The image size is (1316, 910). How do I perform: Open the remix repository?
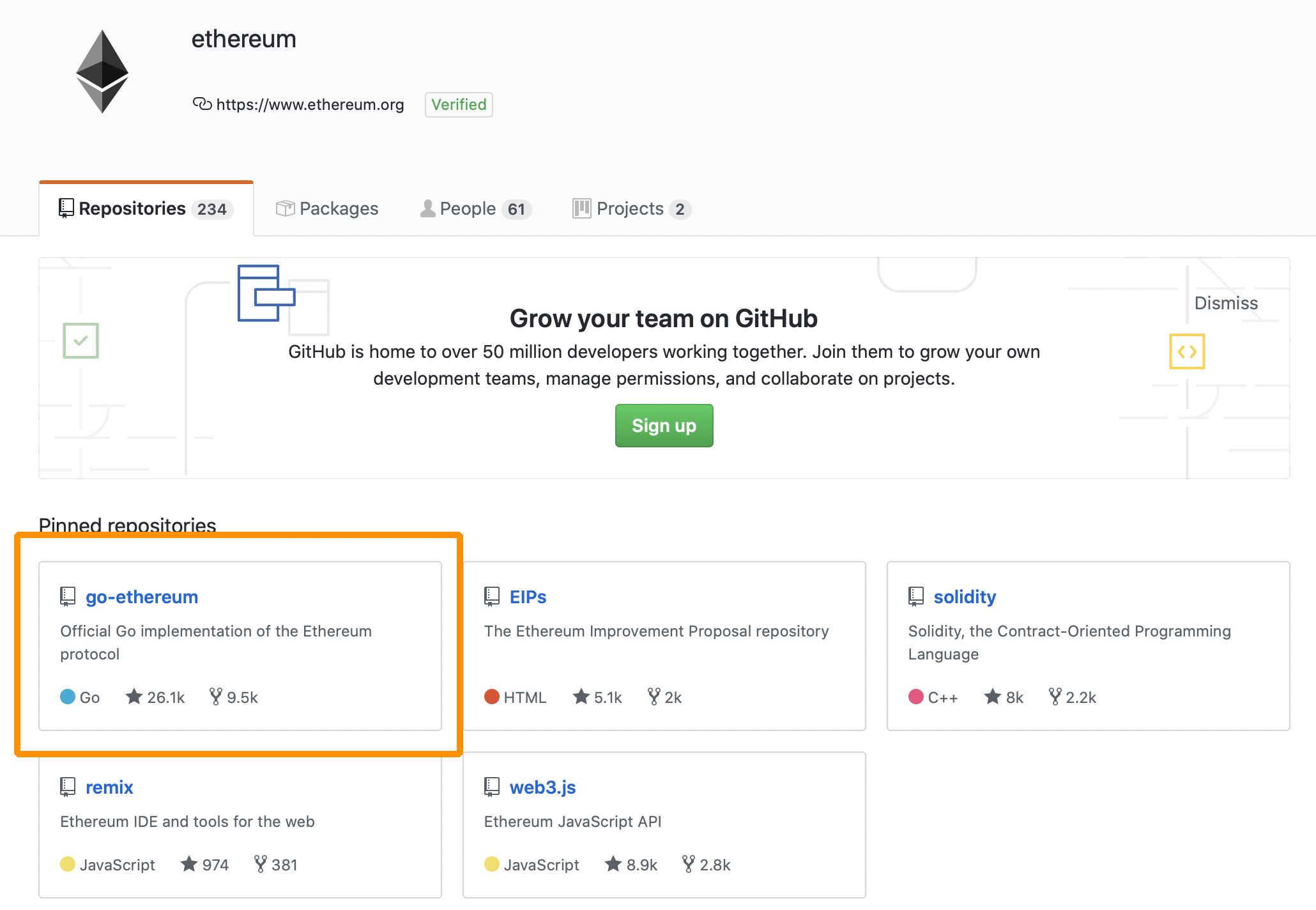(109, 787)
